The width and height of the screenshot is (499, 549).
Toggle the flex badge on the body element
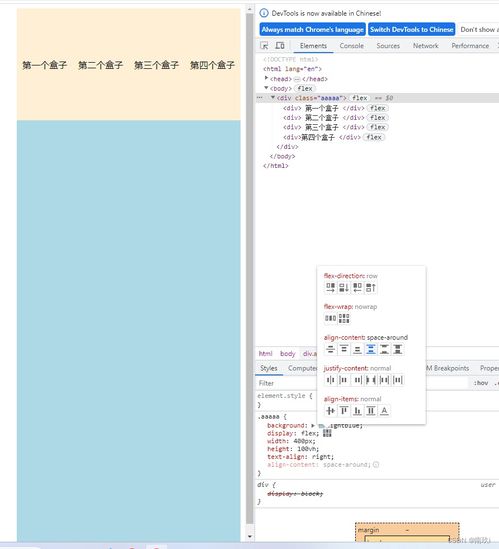click(x=305, y=89)
